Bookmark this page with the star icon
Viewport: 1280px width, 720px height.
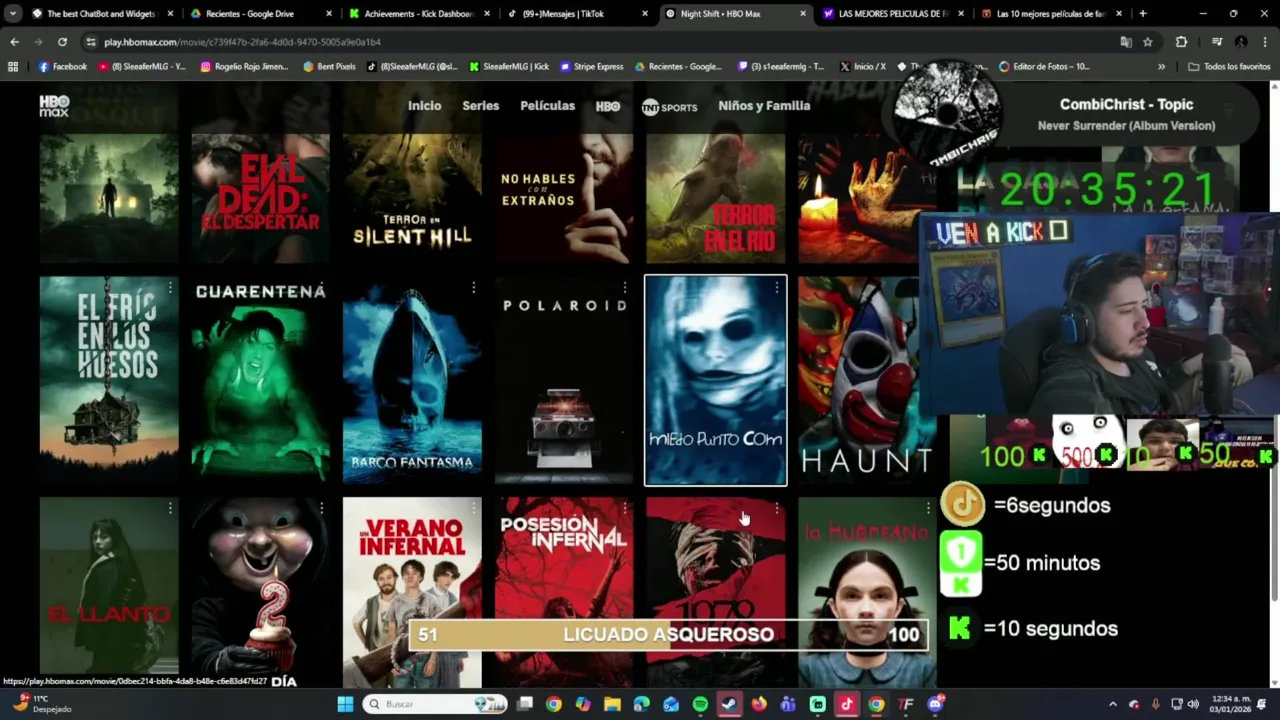(1148, 42)
